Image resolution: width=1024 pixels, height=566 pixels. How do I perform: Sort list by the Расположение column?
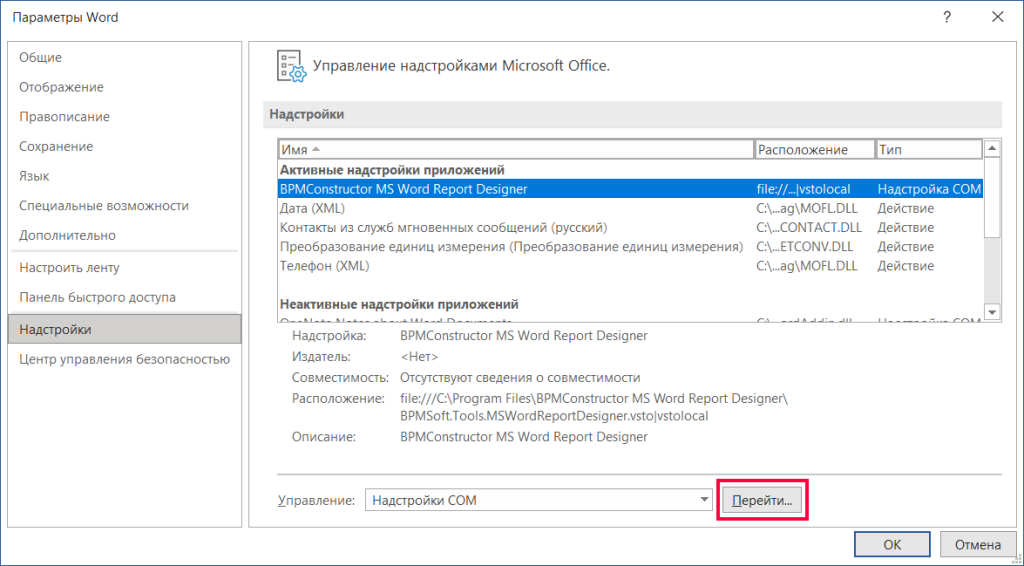(814, 149)
